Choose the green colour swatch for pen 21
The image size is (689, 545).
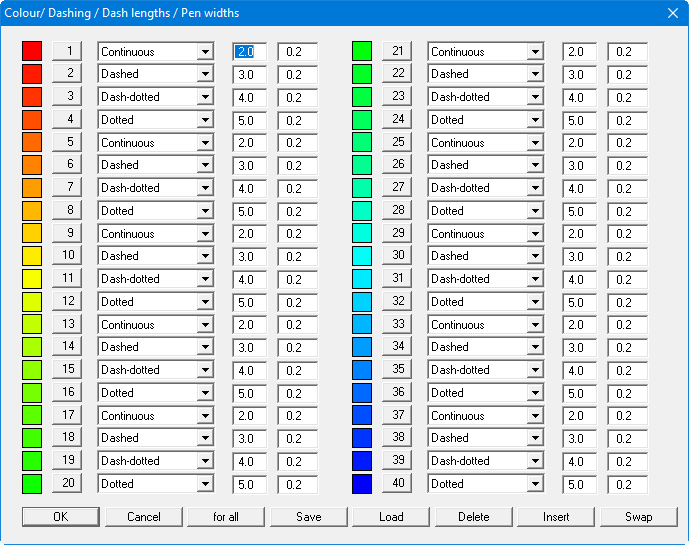pyautogui.click(x=362, y=51)
